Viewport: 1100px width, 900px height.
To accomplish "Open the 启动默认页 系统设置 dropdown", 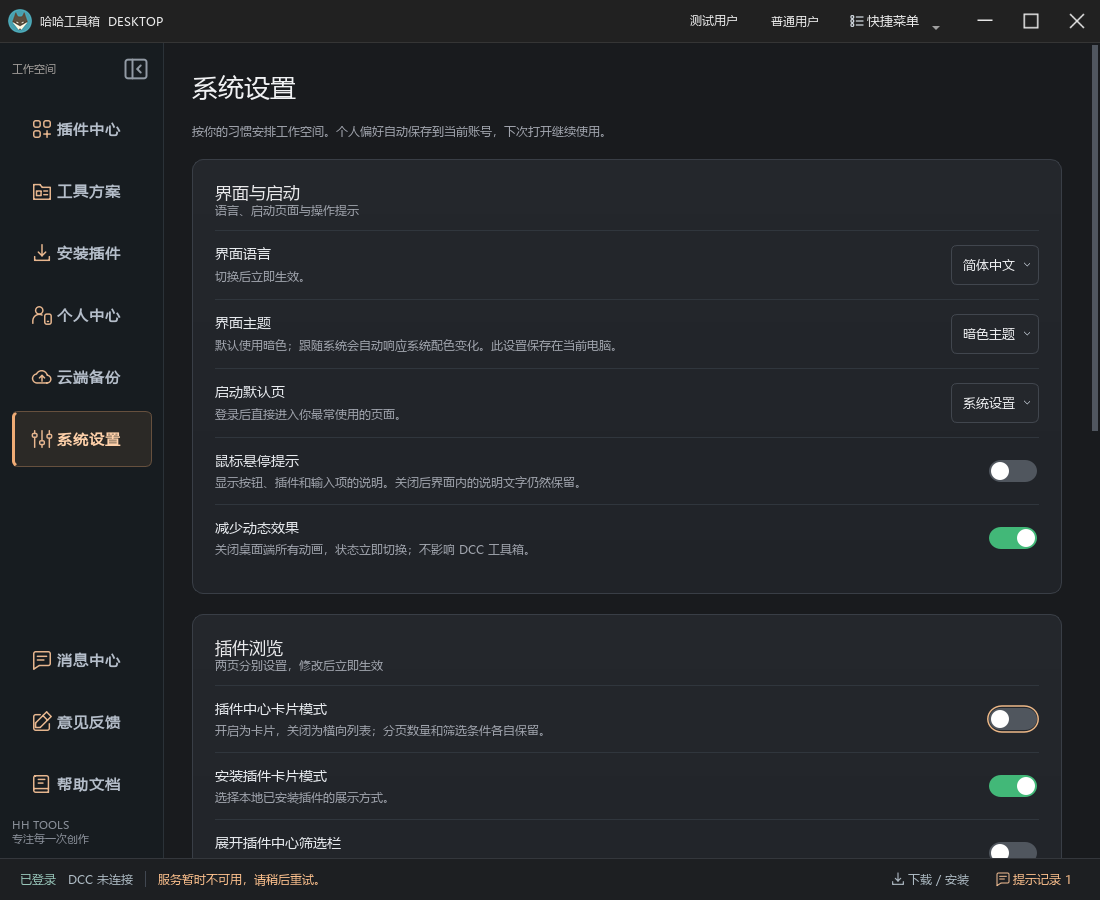I will 994,403.
